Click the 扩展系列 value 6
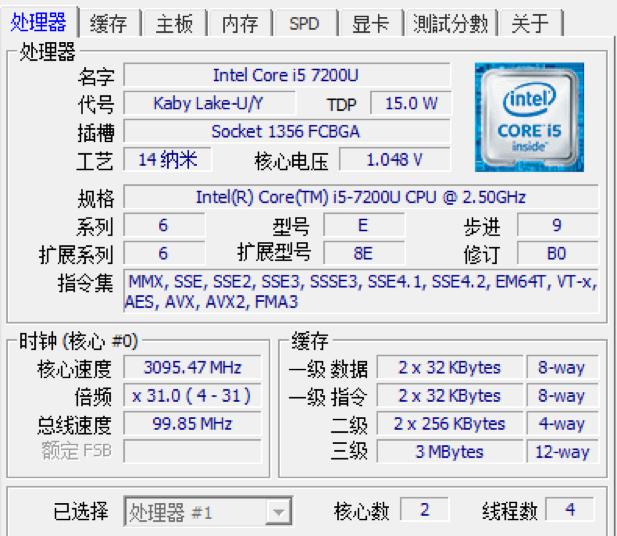 [x=164, y=253]
